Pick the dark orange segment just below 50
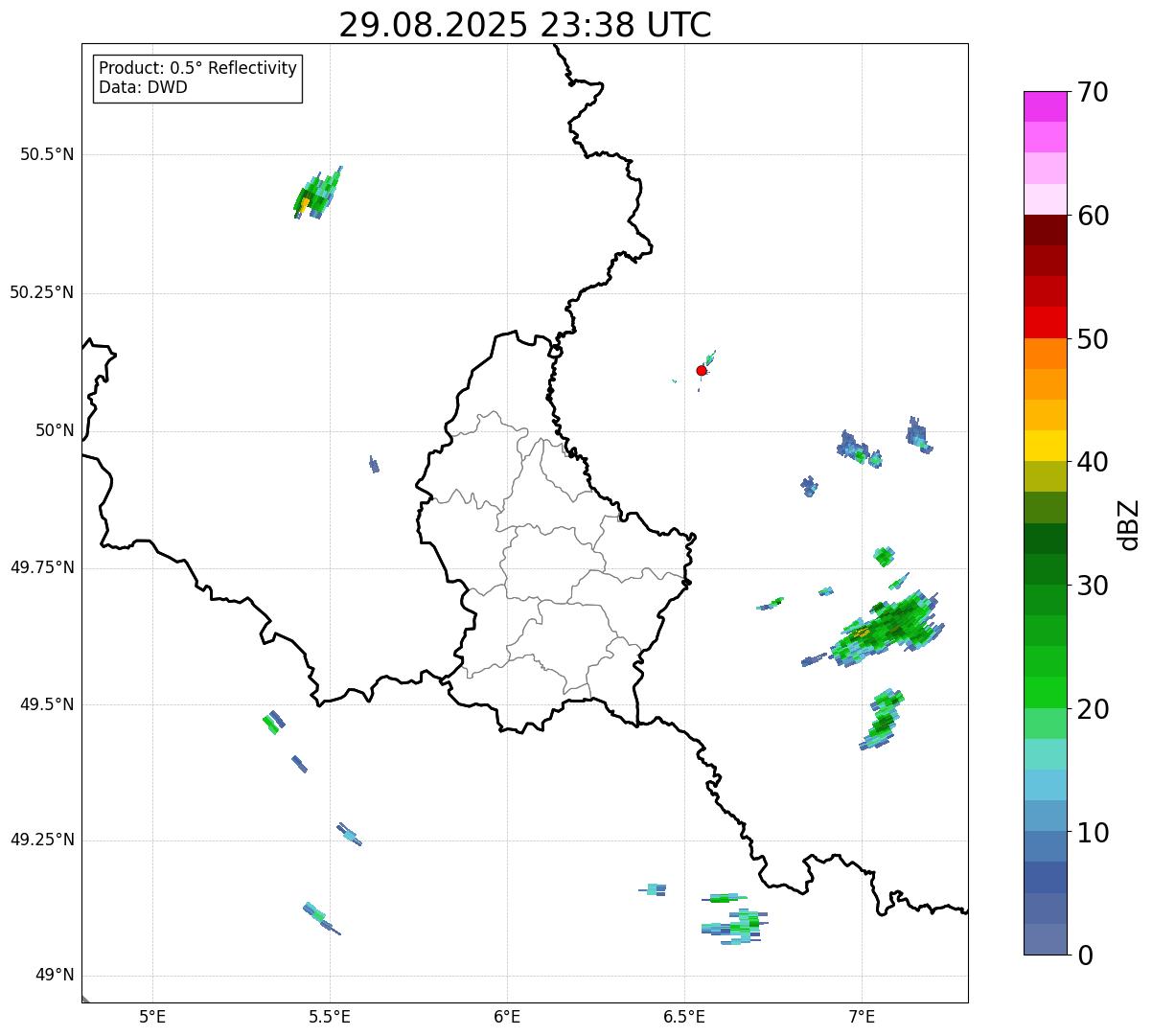 click(1046, 354)
